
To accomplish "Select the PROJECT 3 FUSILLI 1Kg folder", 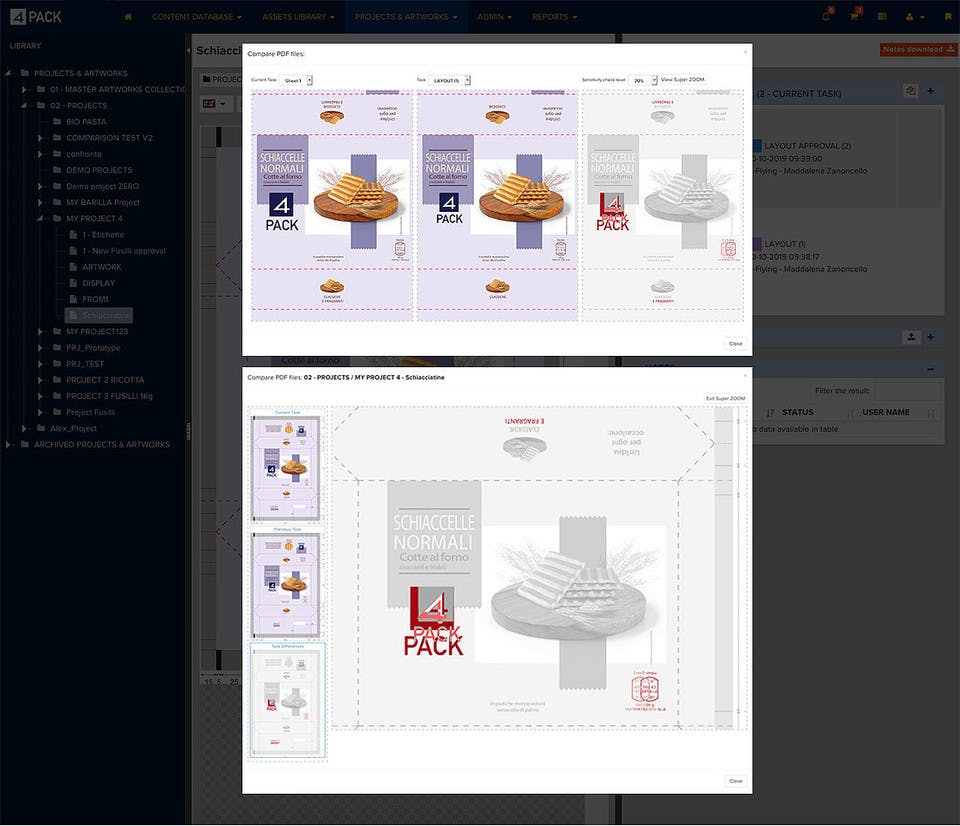I will [x=109, y=396].
